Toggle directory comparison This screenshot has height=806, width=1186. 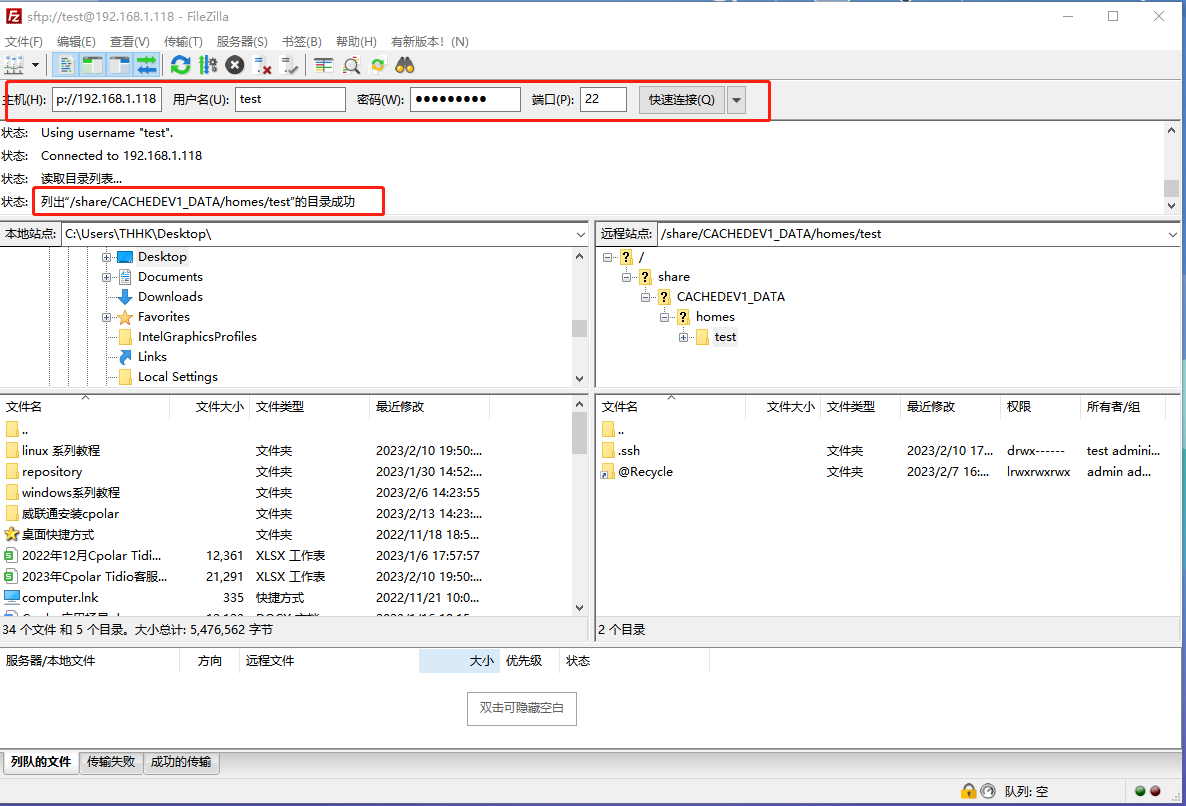[351, 65]
